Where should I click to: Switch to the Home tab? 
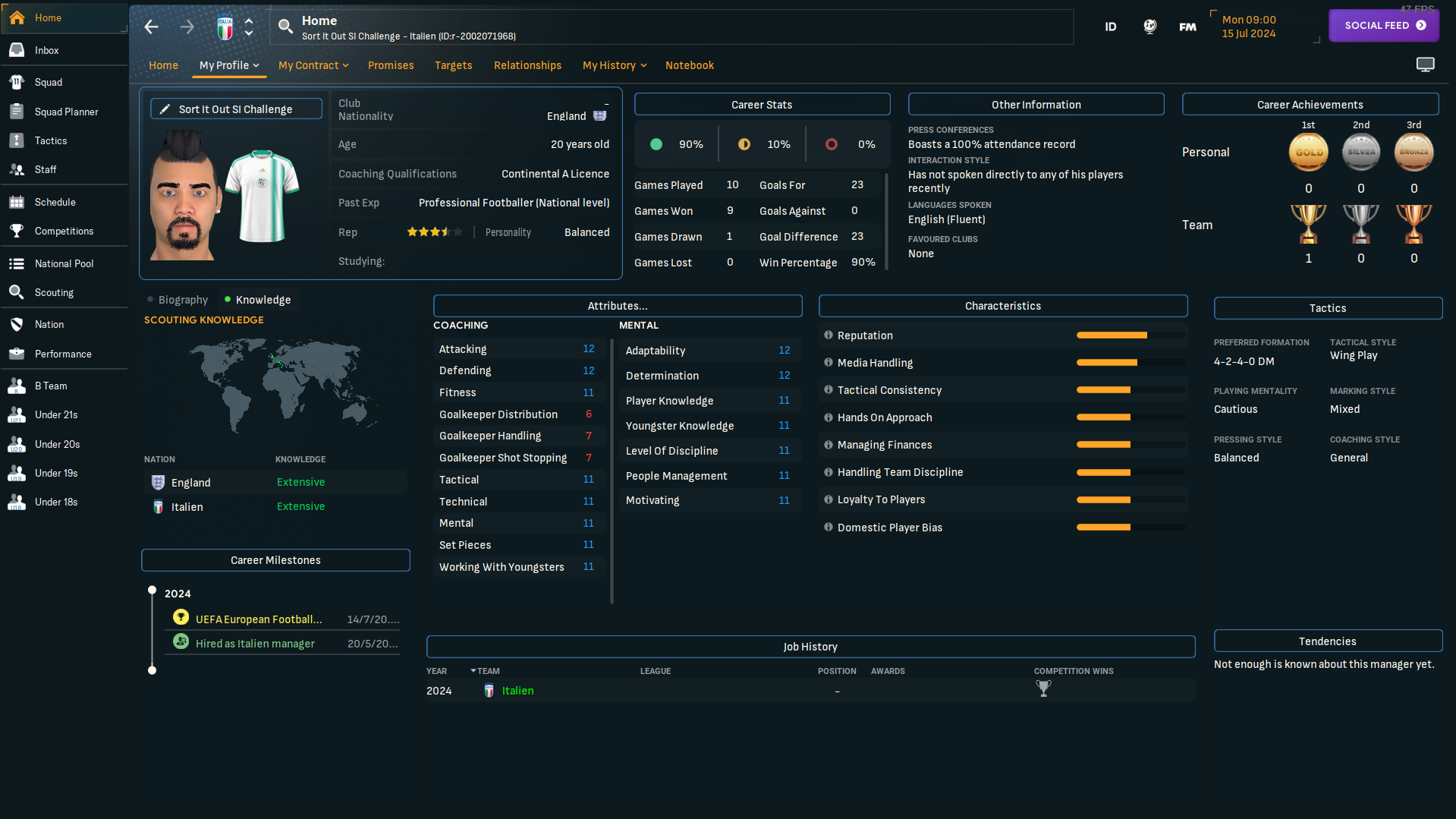click(163, 65)
